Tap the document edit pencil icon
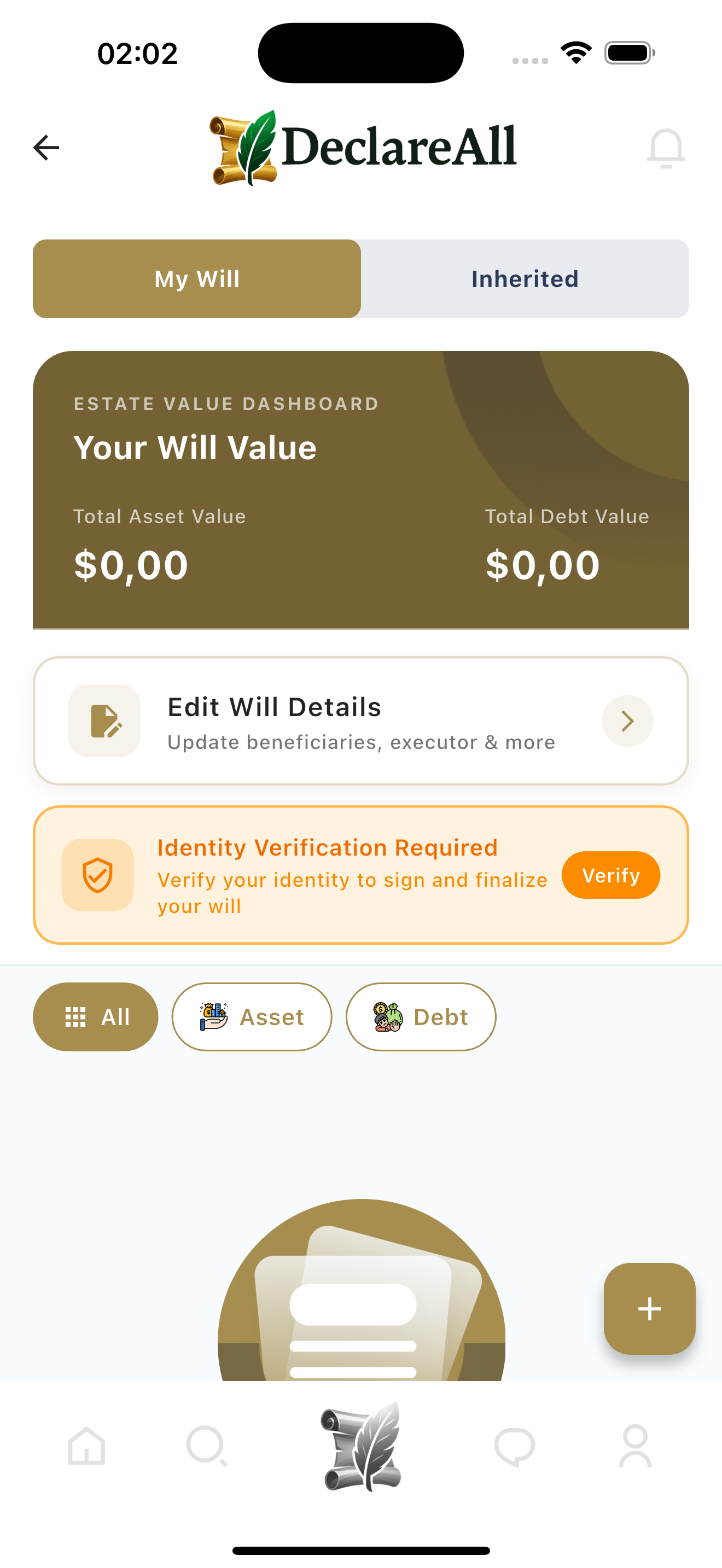Image resolution: width=722 pixels, height=1568 pixels. tap(104, 721)
